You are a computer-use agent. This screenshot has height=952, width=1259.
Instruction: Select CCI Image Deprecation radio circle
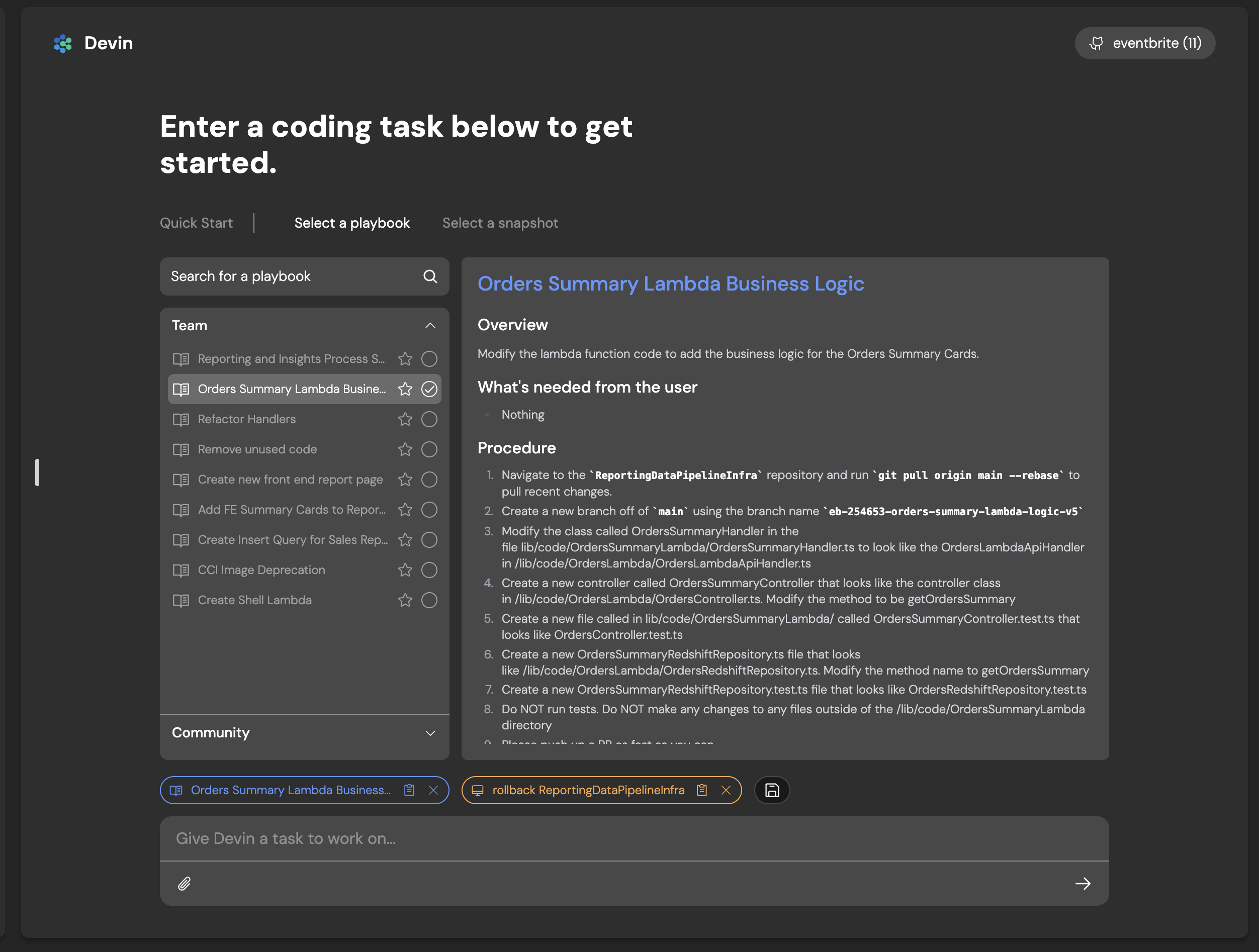coord(429,570)
